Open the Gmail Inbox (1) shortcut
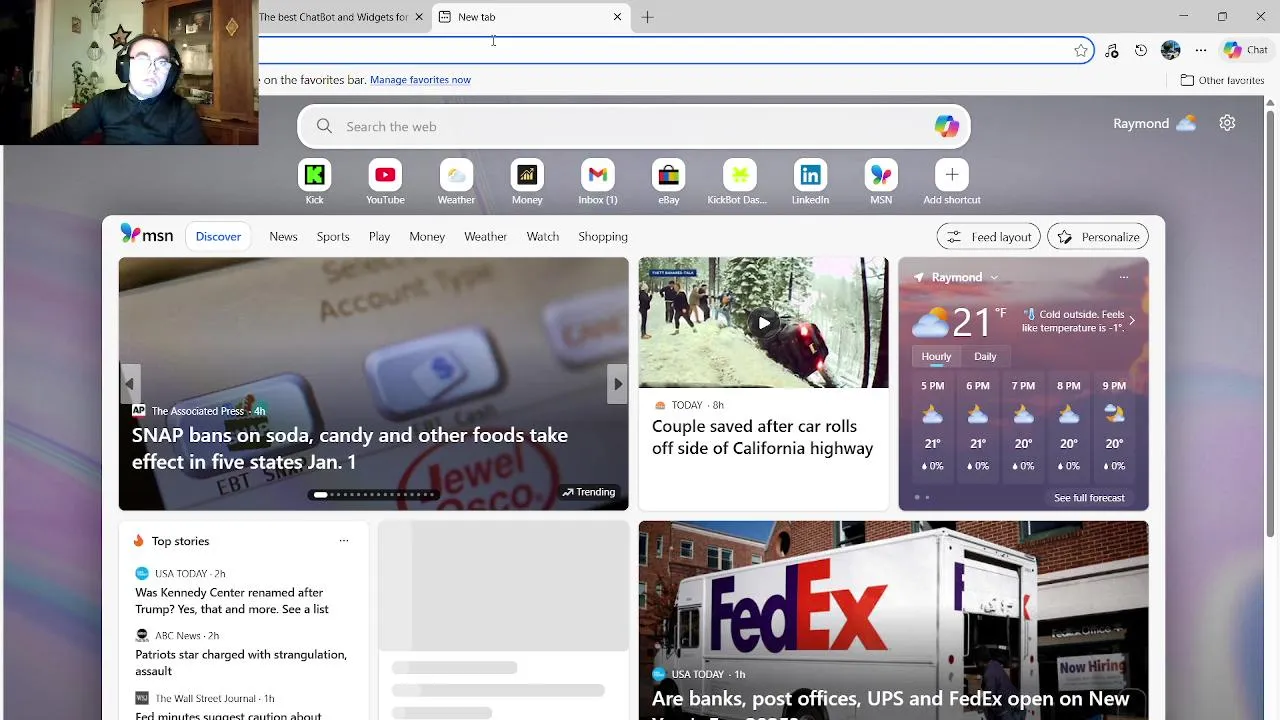The height and width of the screenshot is (720, 1280). 598,176
